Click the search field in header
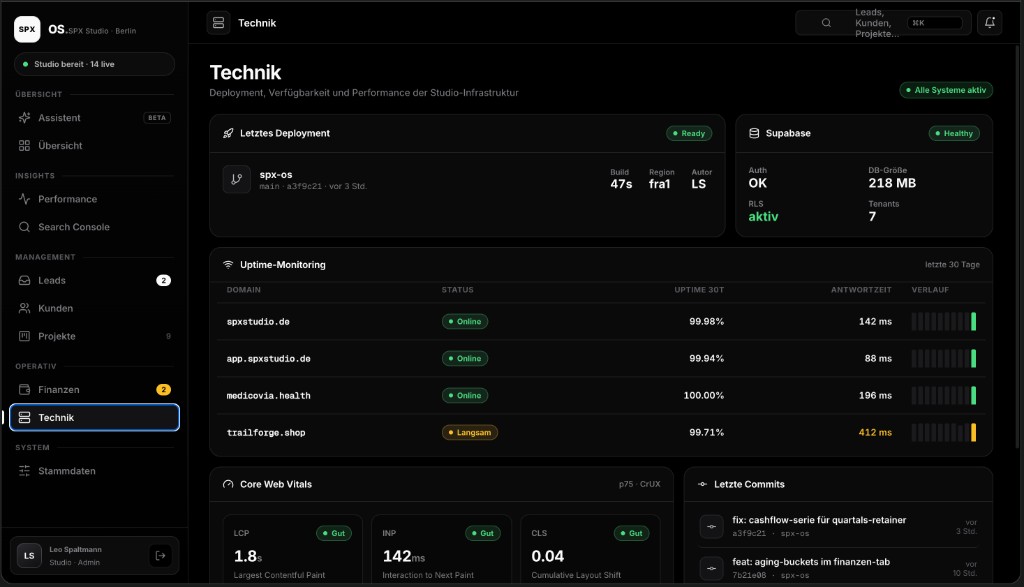Screen dimensions: 1024x587 883,23
